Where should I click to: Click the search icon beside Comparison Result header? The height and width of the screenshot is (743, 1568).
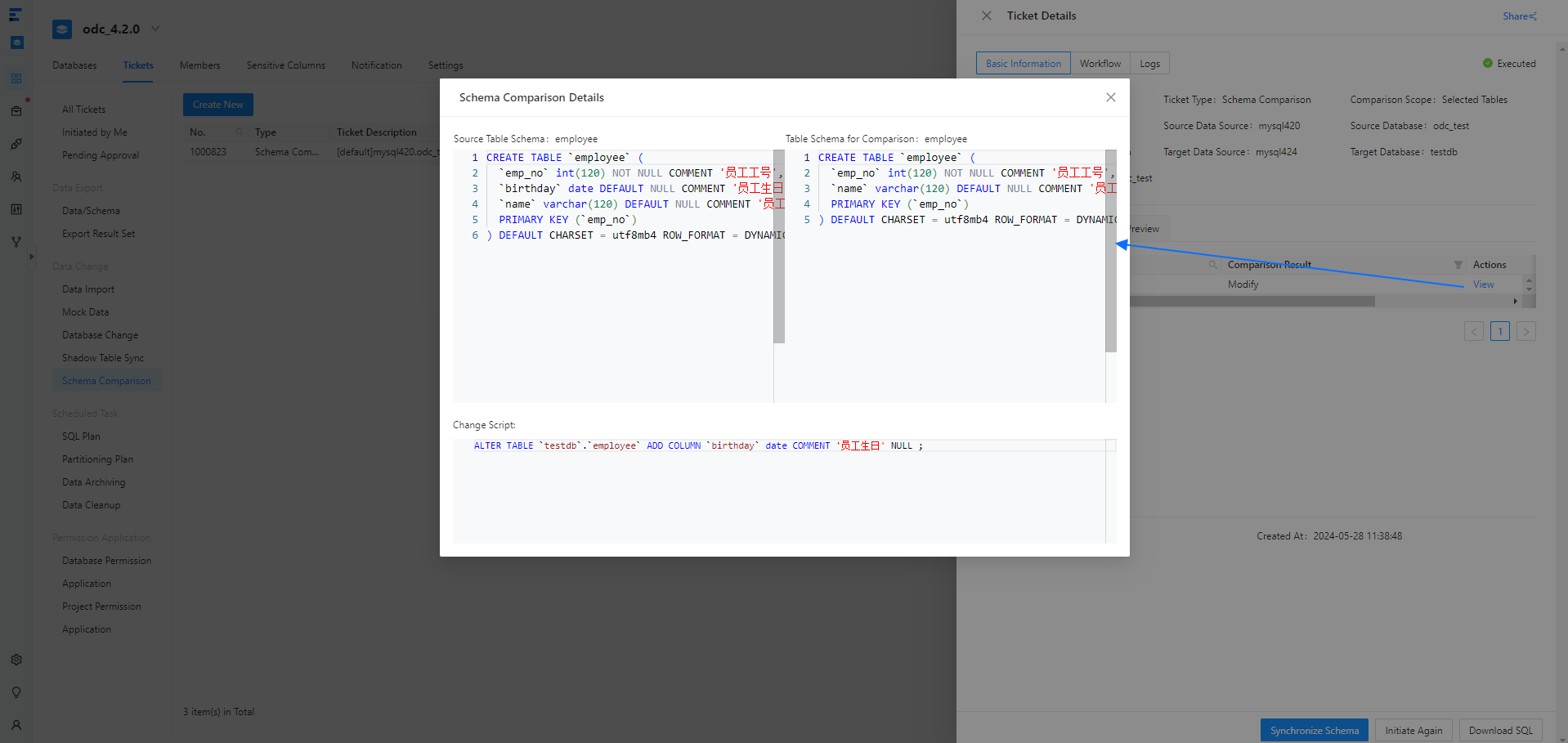[1213, 265]
